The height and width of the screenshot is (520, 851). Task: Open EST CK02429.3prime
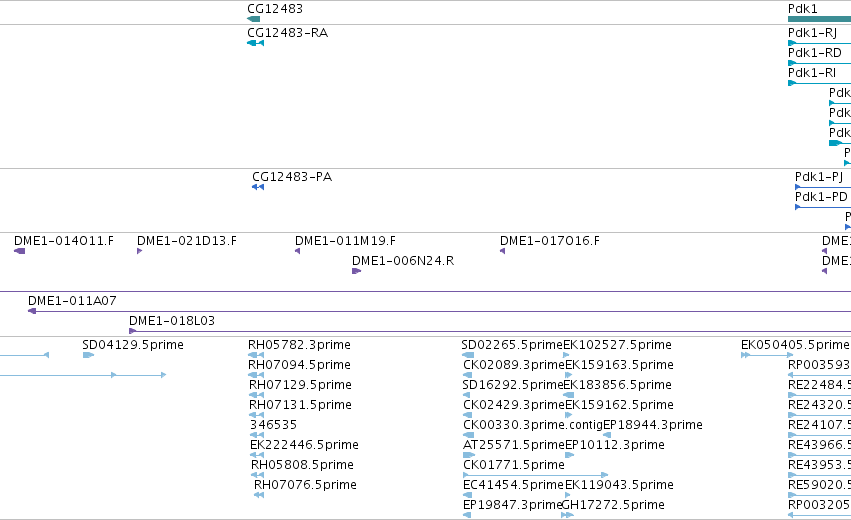click(x=514, y=405)
